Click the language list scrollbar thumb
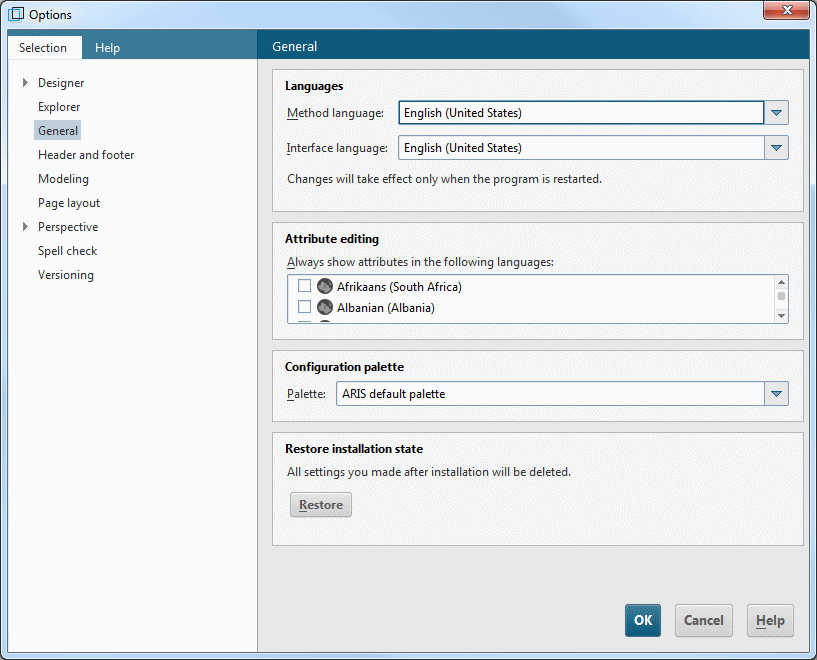 coord(781,296)
